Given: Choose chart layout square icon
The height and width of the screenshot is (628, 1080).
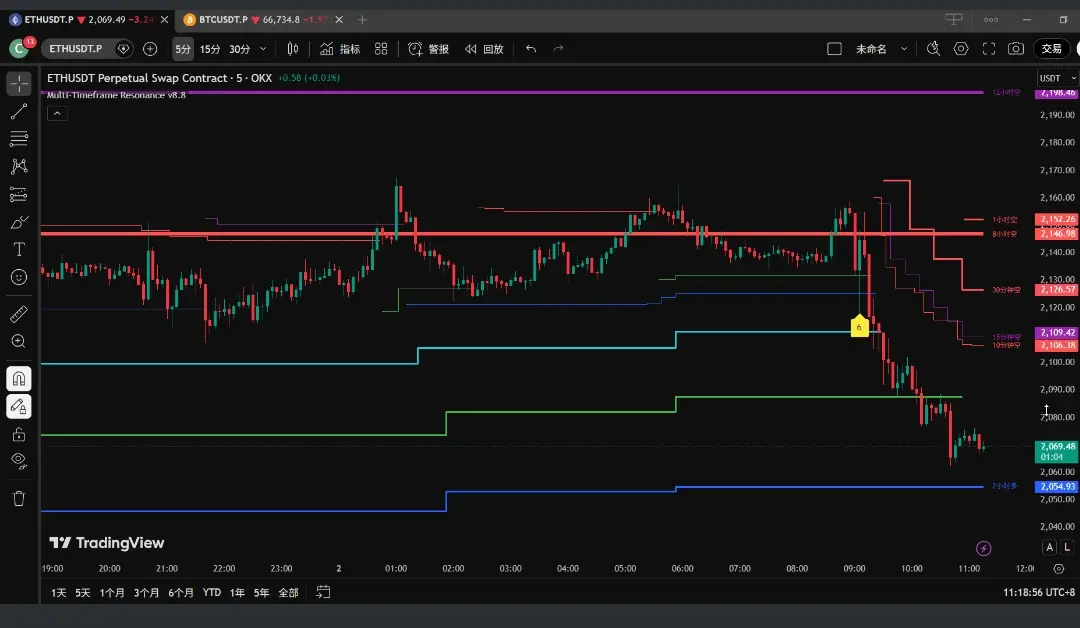Looking at the screenshot, I should [x=834, y=49].
